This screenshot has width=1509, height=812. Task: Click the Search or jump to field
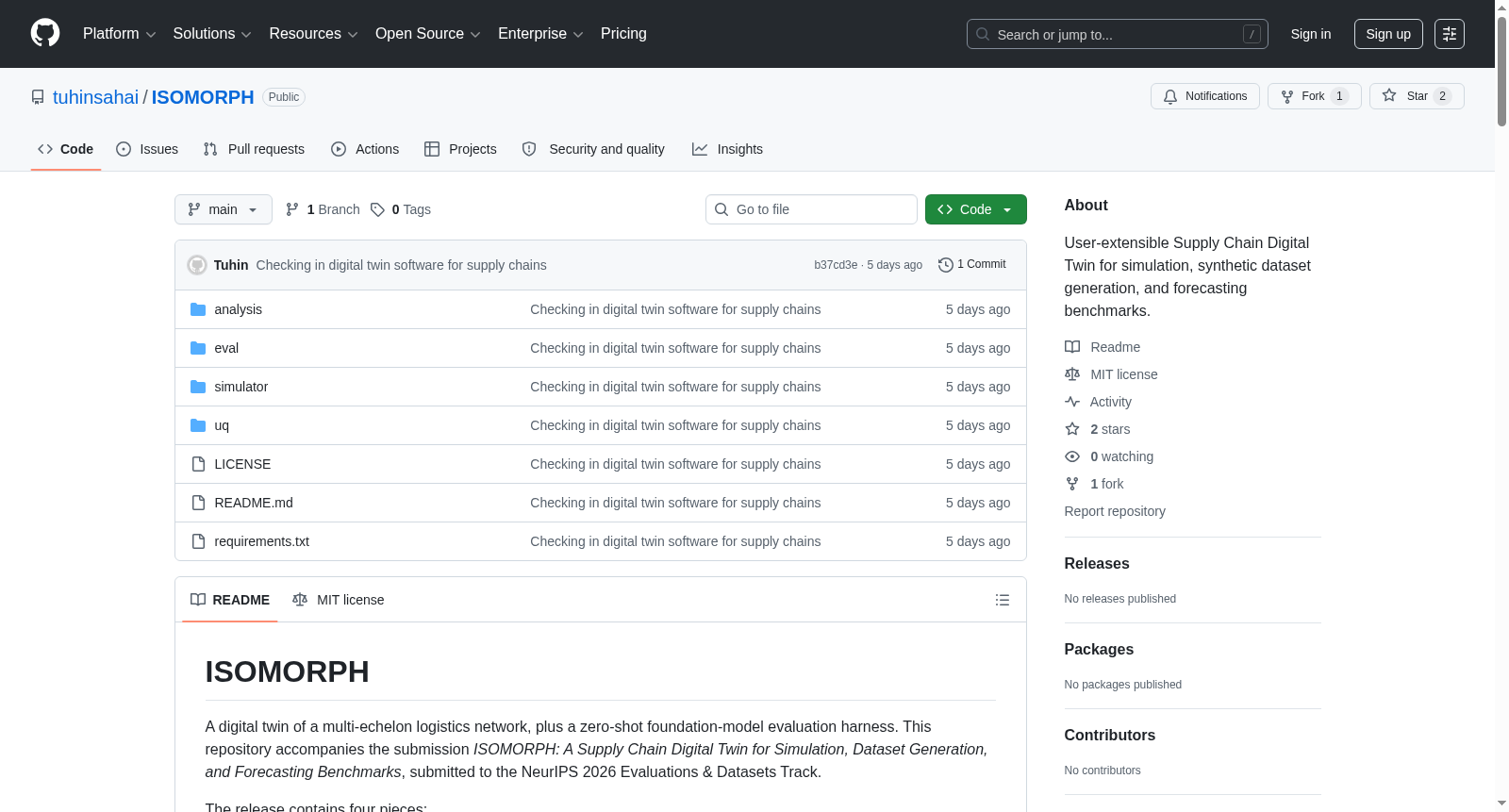tap(1118, 34)
